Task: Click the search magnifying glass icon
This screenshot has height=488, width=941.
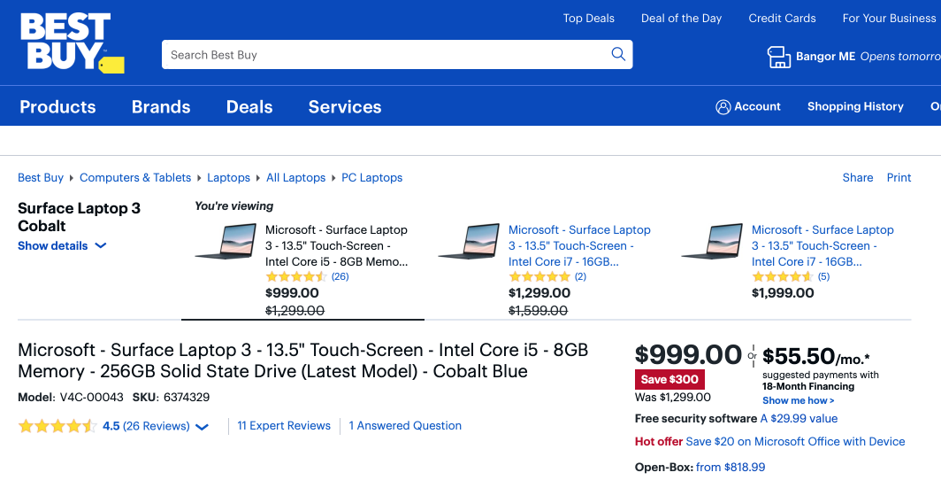Action: click(618, 54)
